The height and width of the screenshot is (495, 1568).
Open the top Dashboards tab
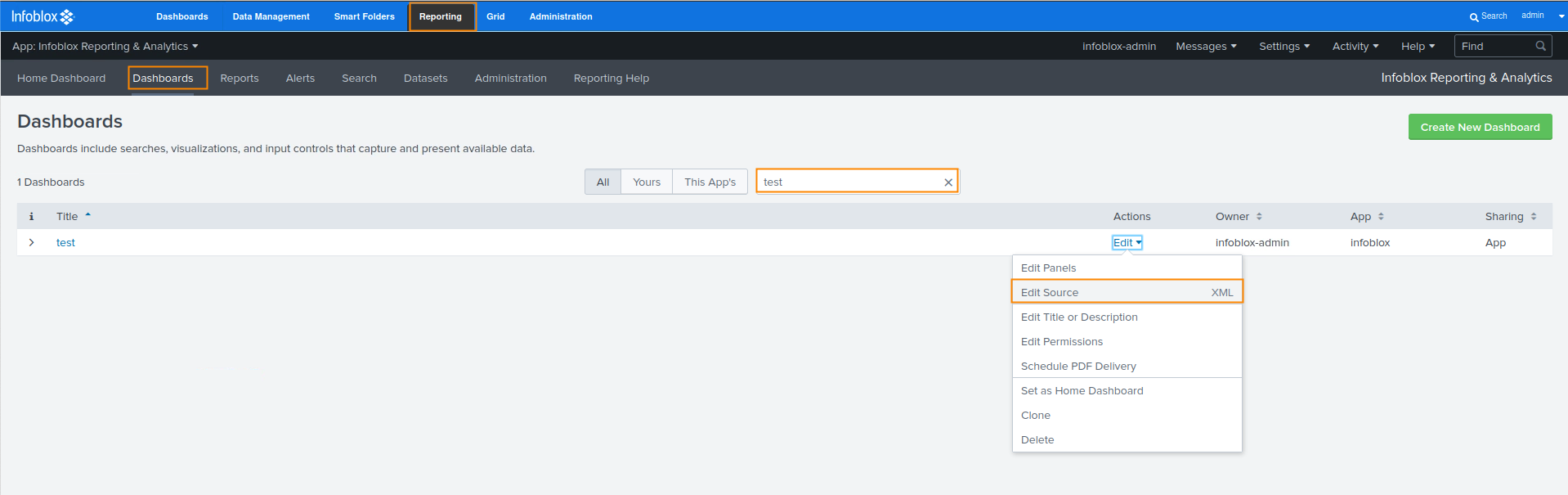click(182, 16)
